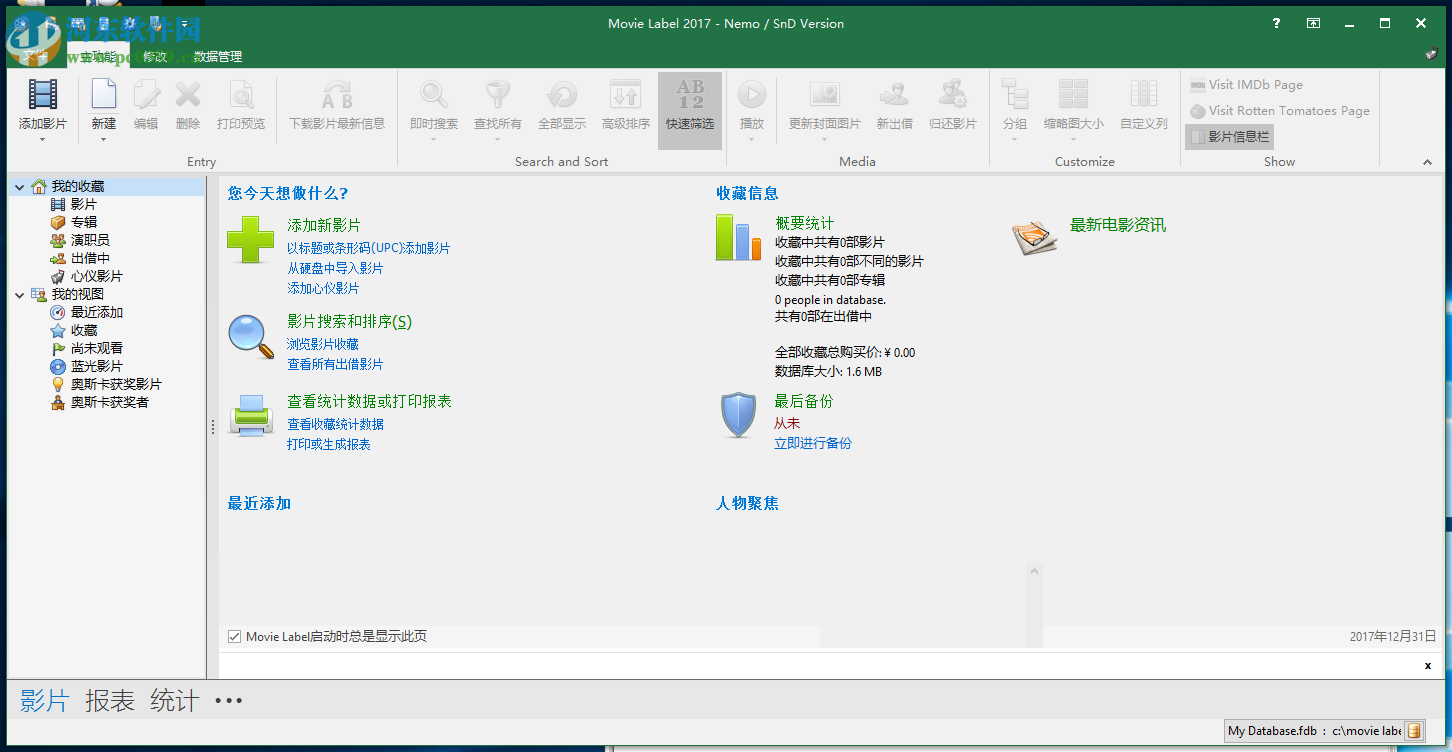The height and width of the screenshot is (752, 1452).
Task: Click the 查找所有 funnel icon
Action: point(498,94)
